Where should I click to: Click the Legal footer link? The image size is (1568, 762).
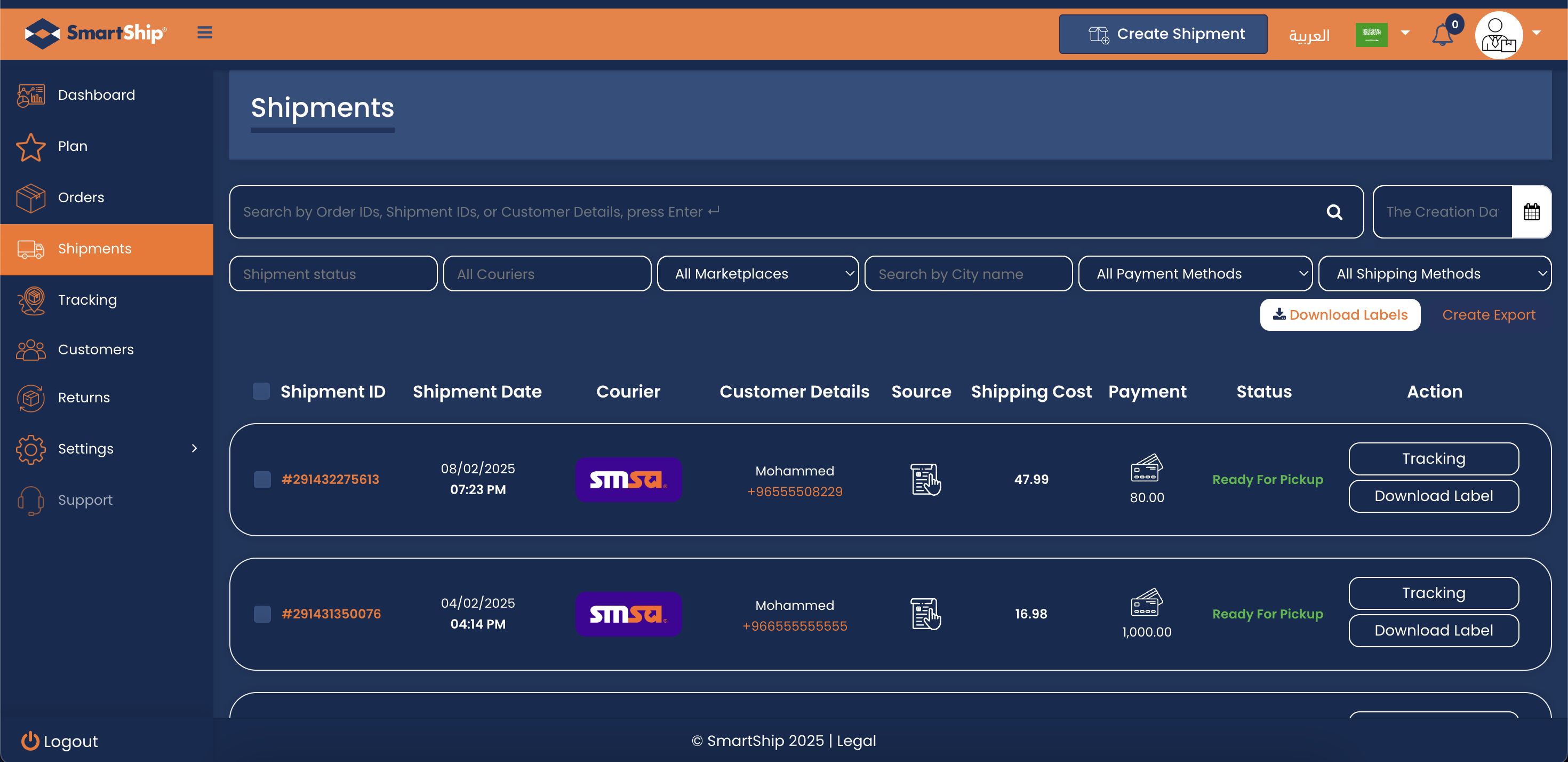856,740
